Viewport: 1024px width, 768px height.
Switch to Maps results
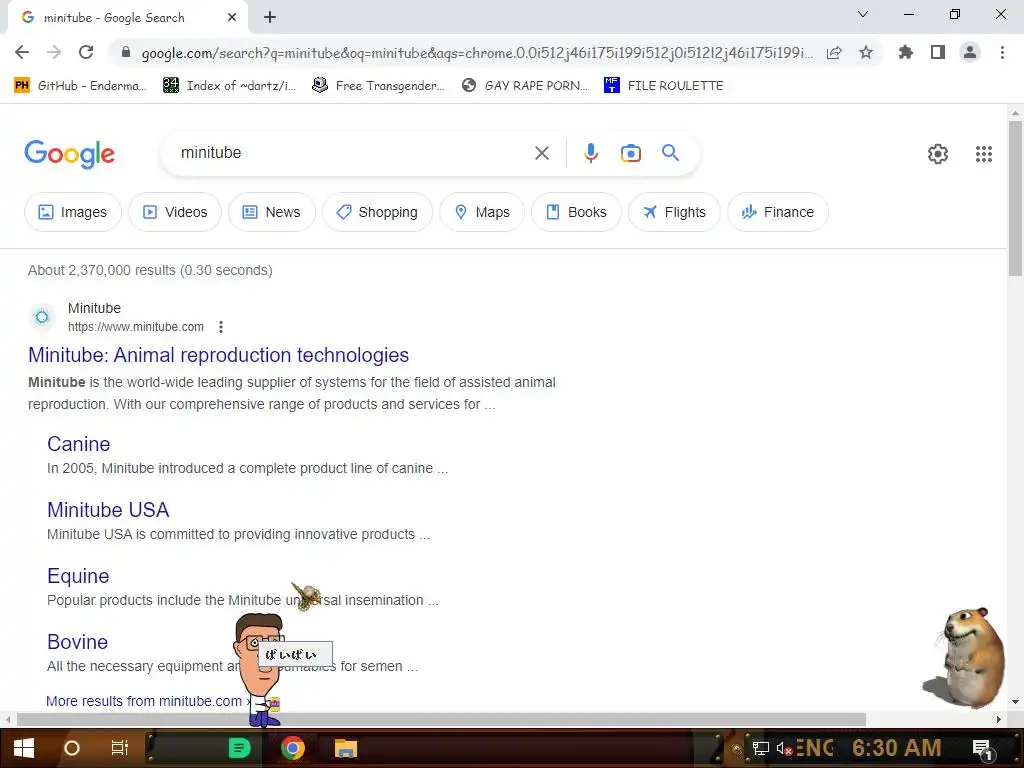[x=482, y=212]
